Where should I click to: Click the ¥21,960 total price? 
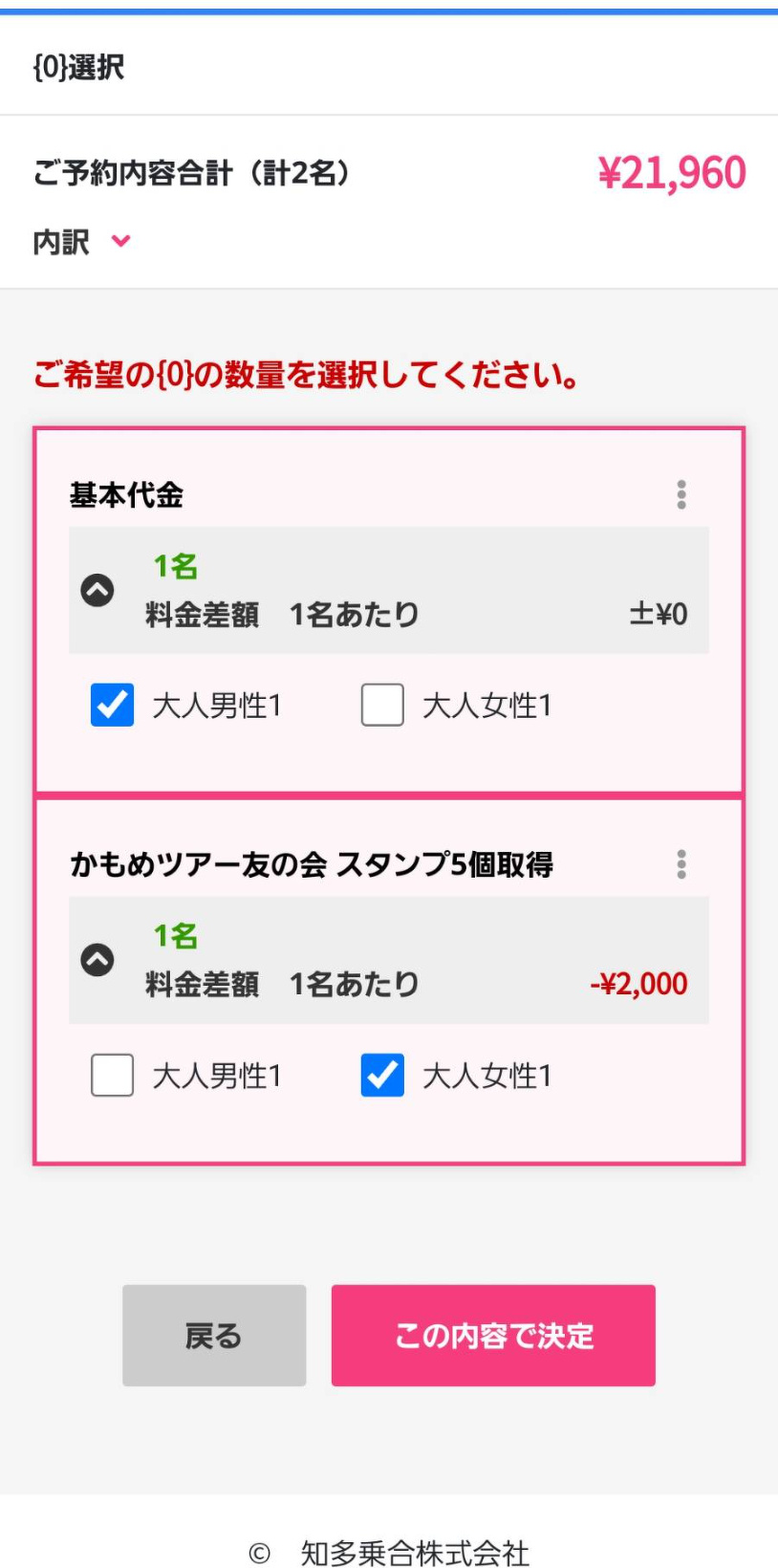click(x=671, y=173)
